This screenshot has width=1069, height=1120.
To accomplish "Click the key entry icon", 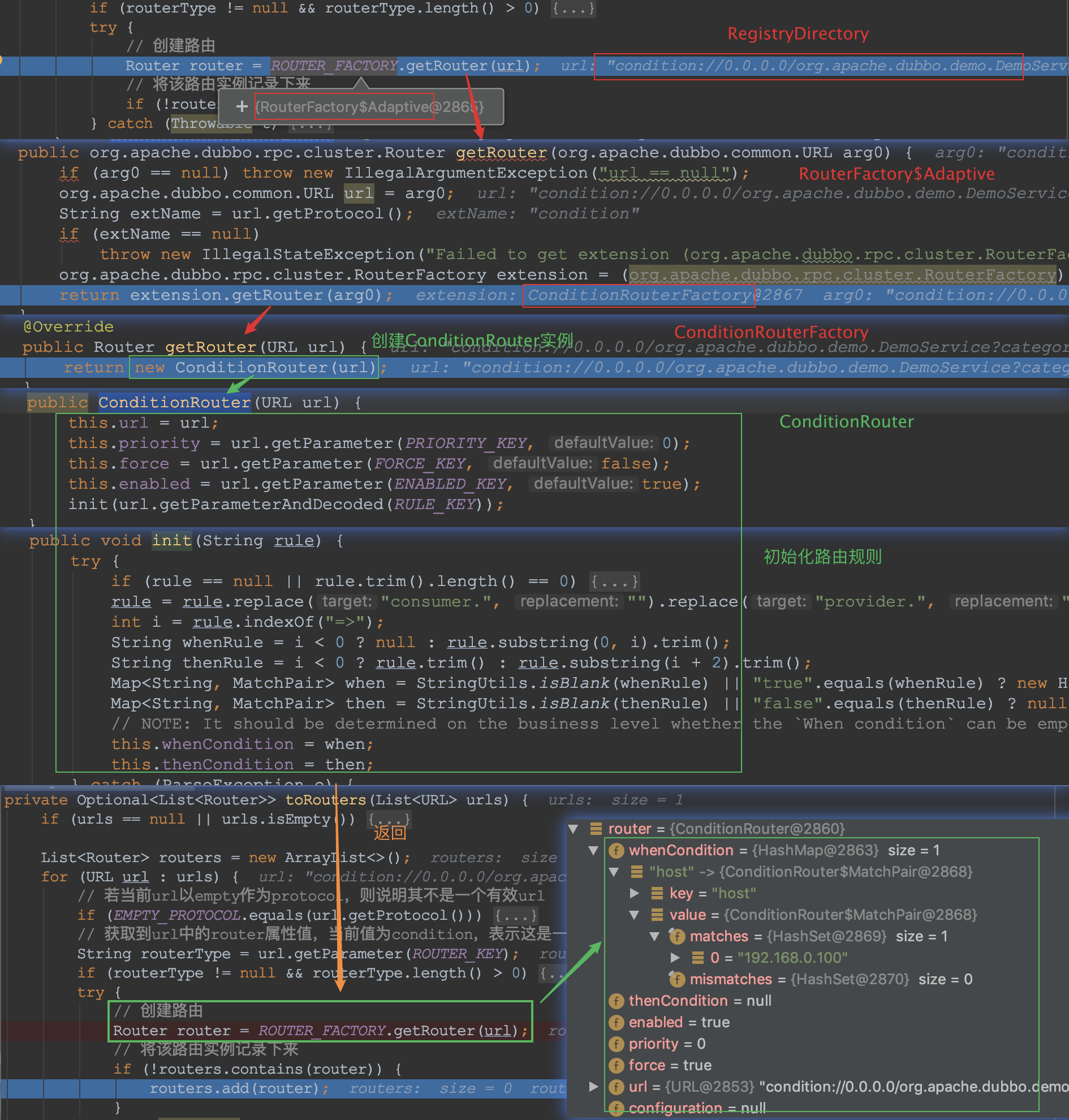I will click(657, 893).
